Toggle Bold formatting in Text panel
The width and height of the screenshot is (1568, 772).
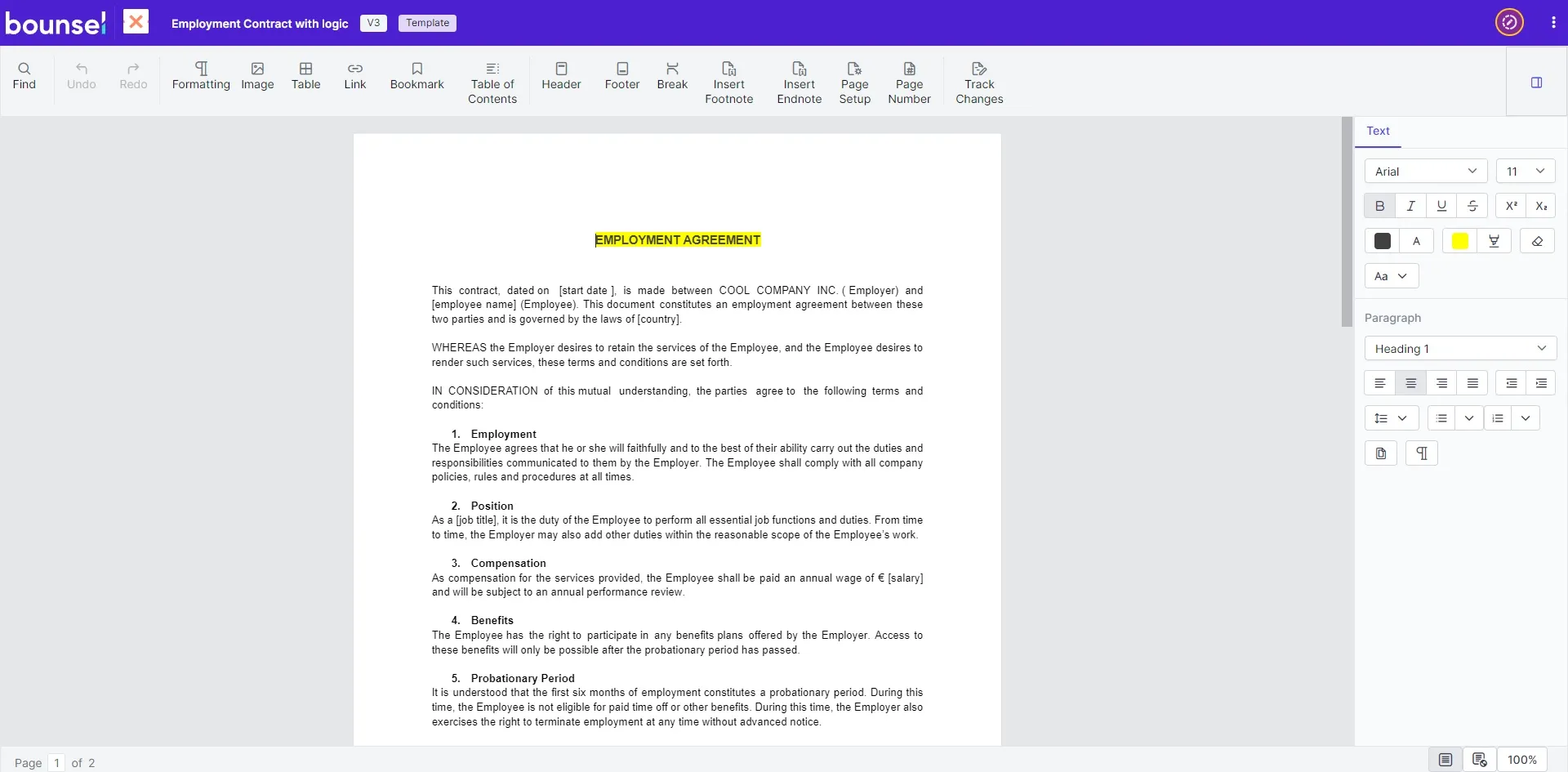tap(1379, 206)
